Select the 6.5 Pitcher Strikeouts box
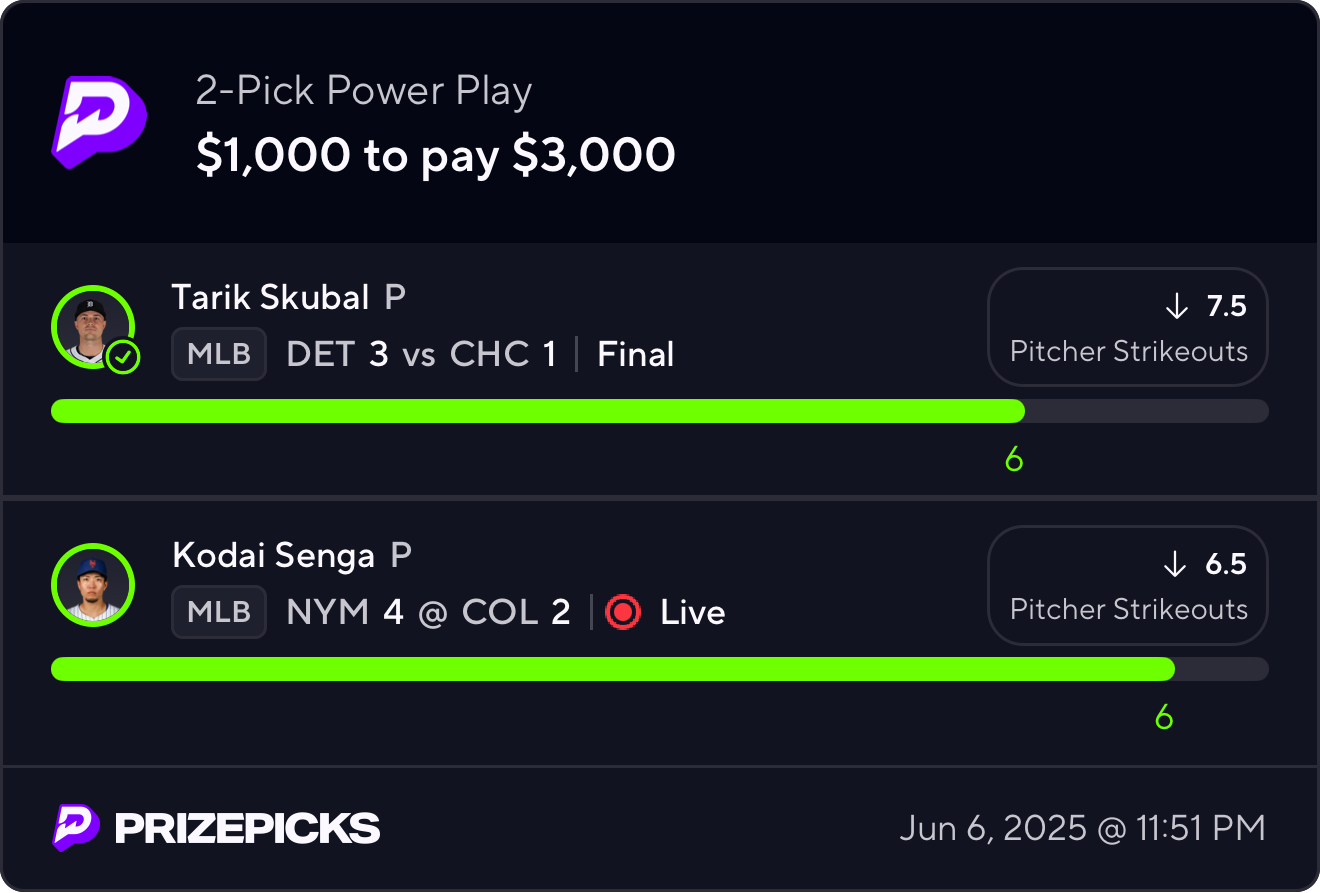1320x893 pixels. (x=1128, y=586)
